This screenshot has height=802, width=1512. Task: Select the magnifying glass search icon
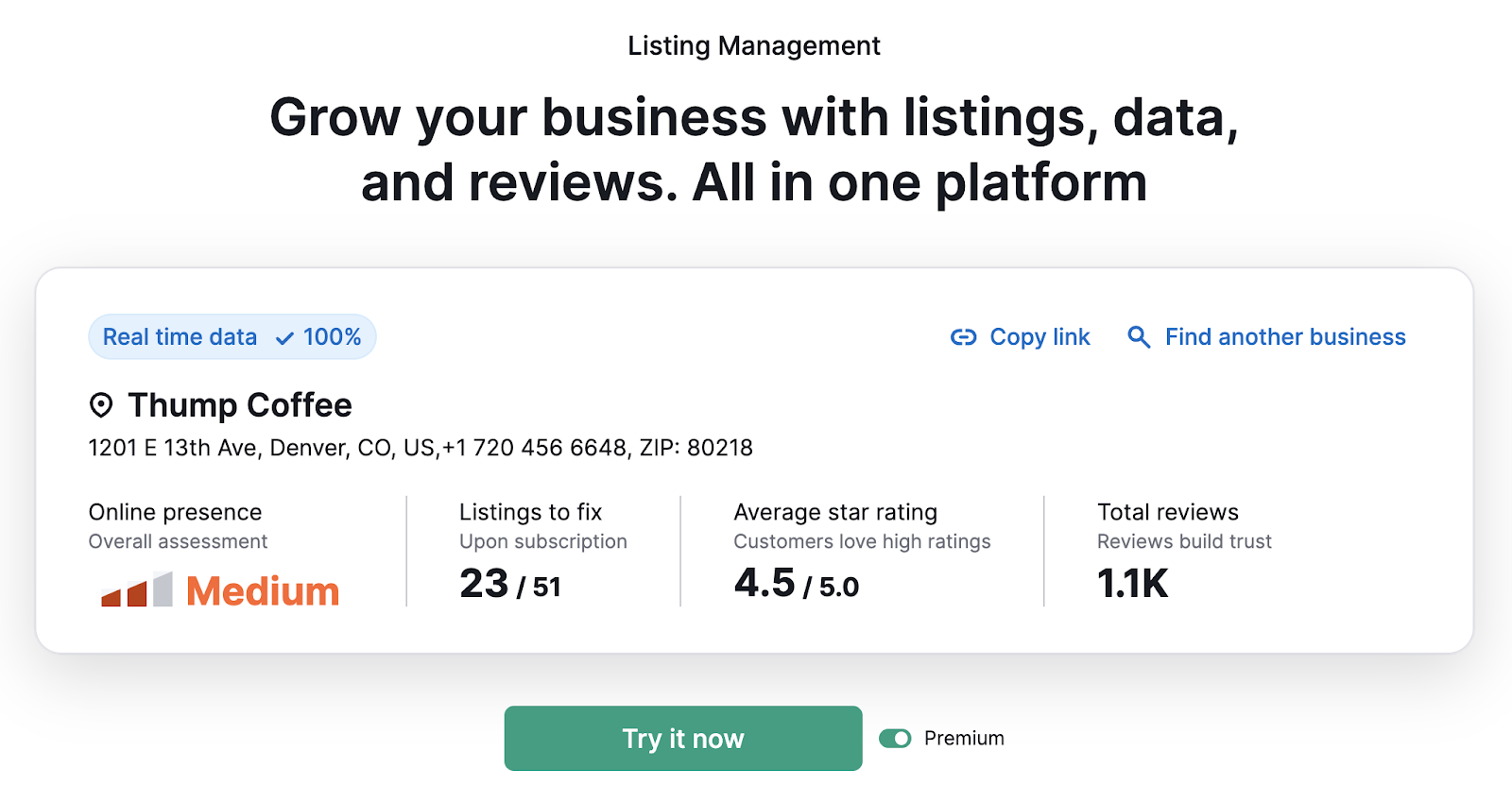click(1138, 336)
